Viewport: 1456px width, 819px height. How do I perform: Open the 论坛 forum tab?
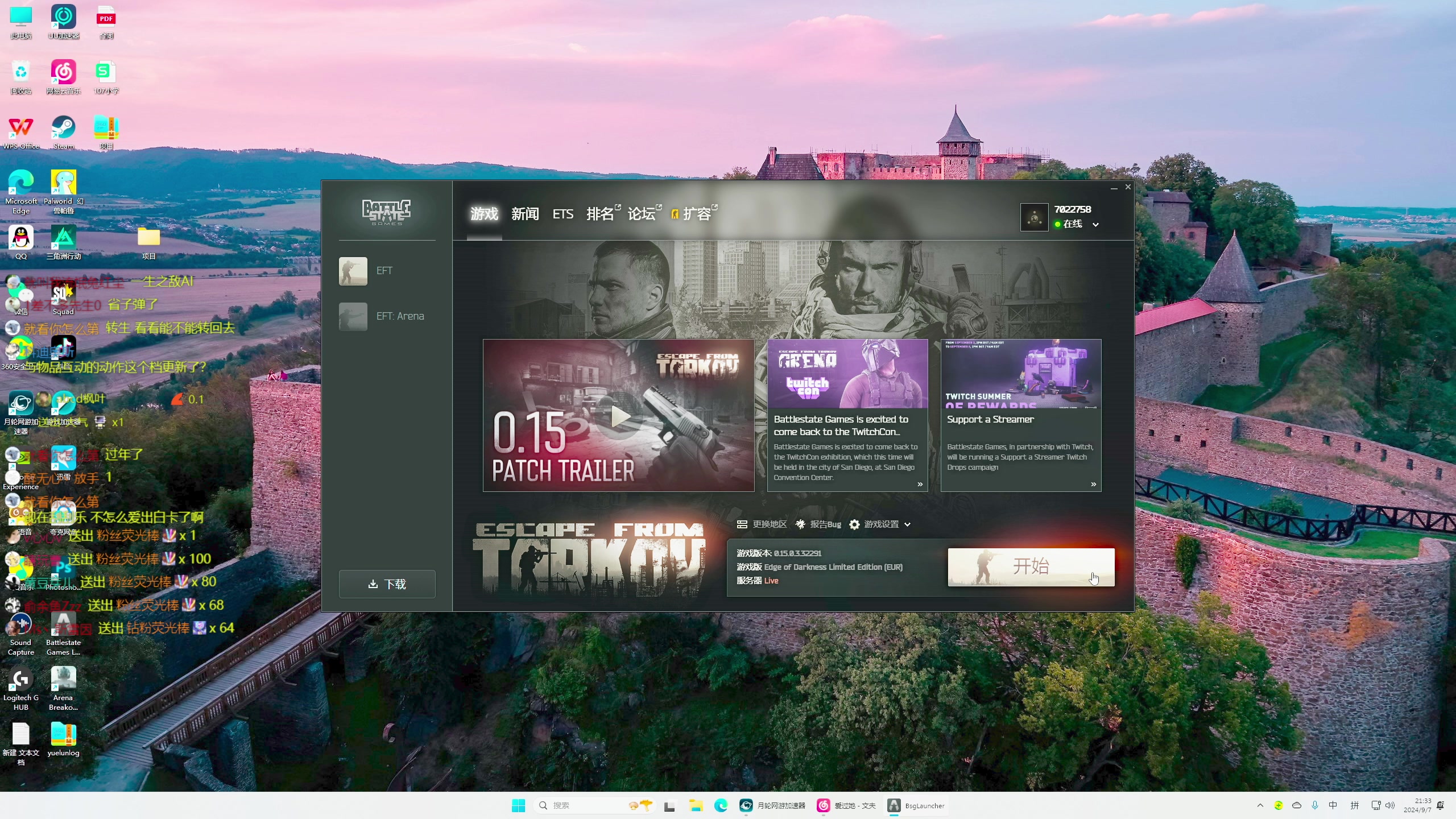click(x=644, y=213)
